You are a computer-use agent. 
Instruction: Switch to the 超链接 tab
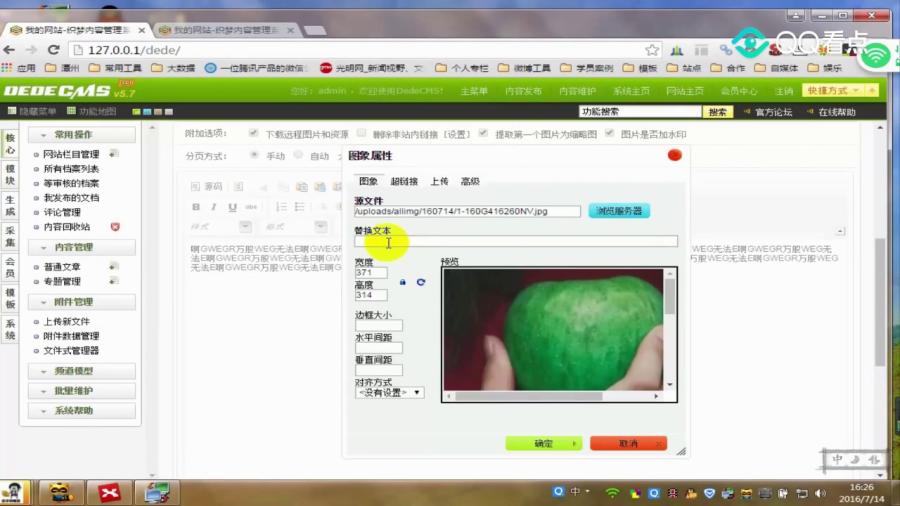[404, 181]
